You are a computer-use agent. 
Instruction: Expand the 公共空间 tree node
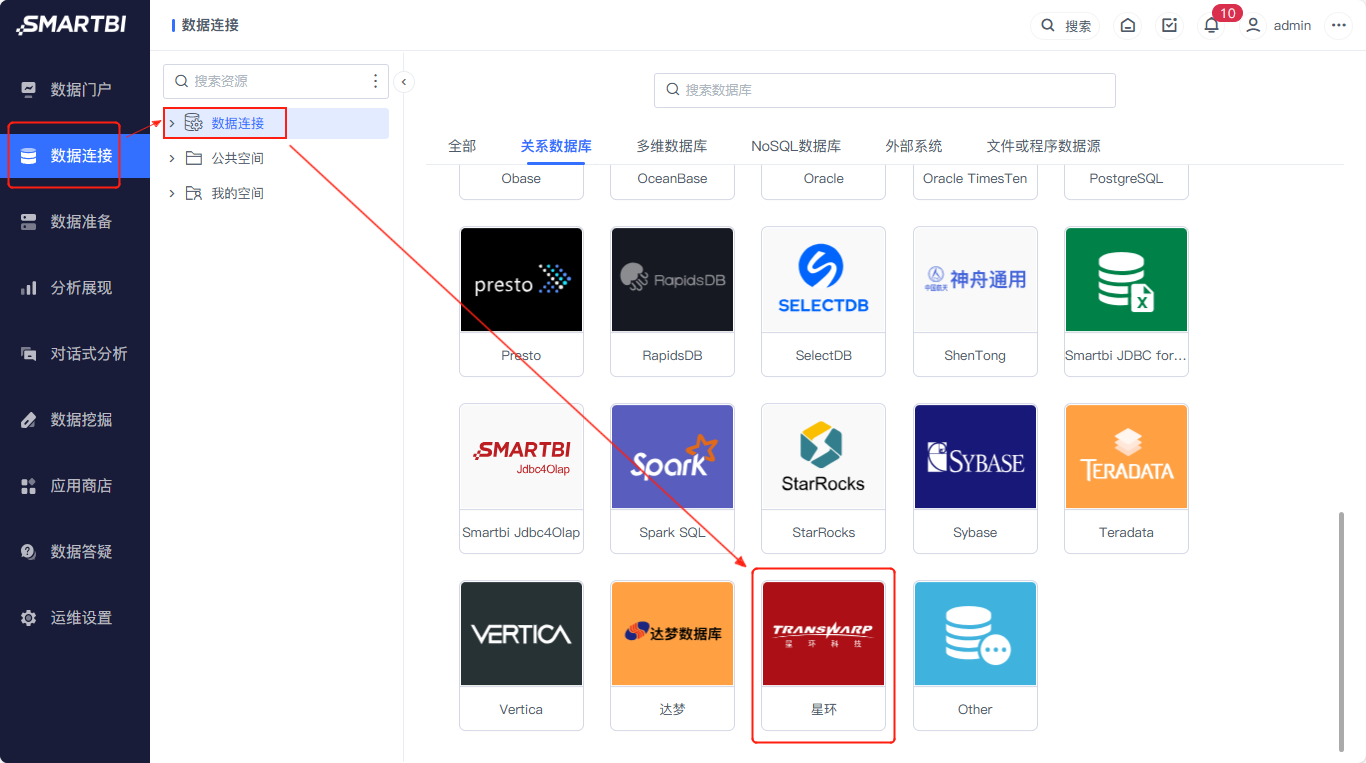pyautogui.click(x=172, y=158)
